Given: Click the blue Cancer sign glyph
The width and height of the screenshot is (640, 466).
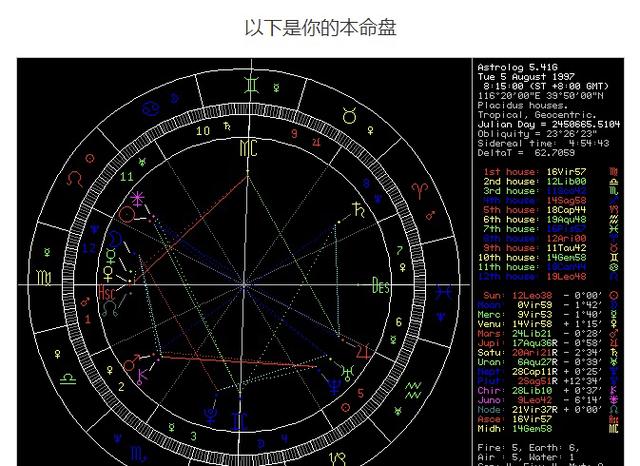Looking at the screenshot, I should click(x=150, y=108).
